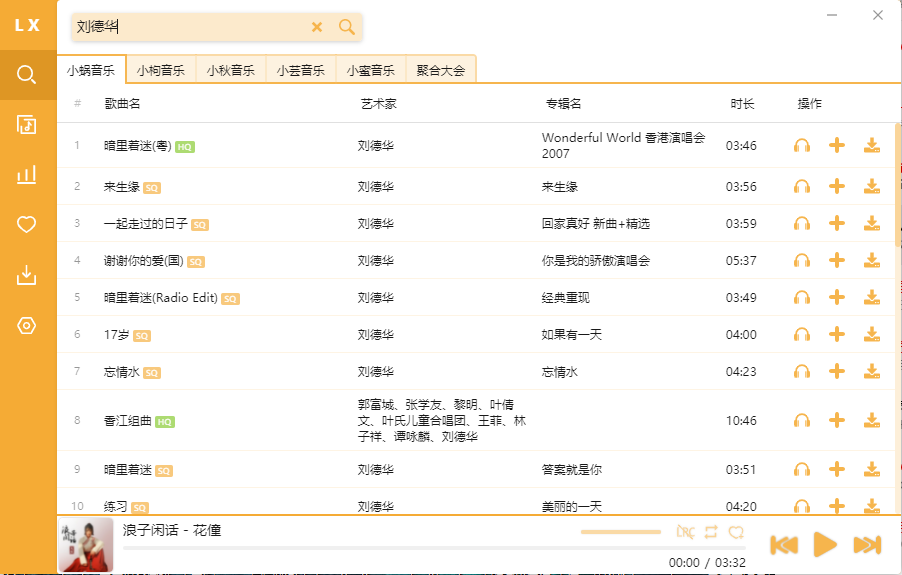902x575 pixels.
Task: Click the magnifier search button in search box
Action: click(x=346, y=27)
